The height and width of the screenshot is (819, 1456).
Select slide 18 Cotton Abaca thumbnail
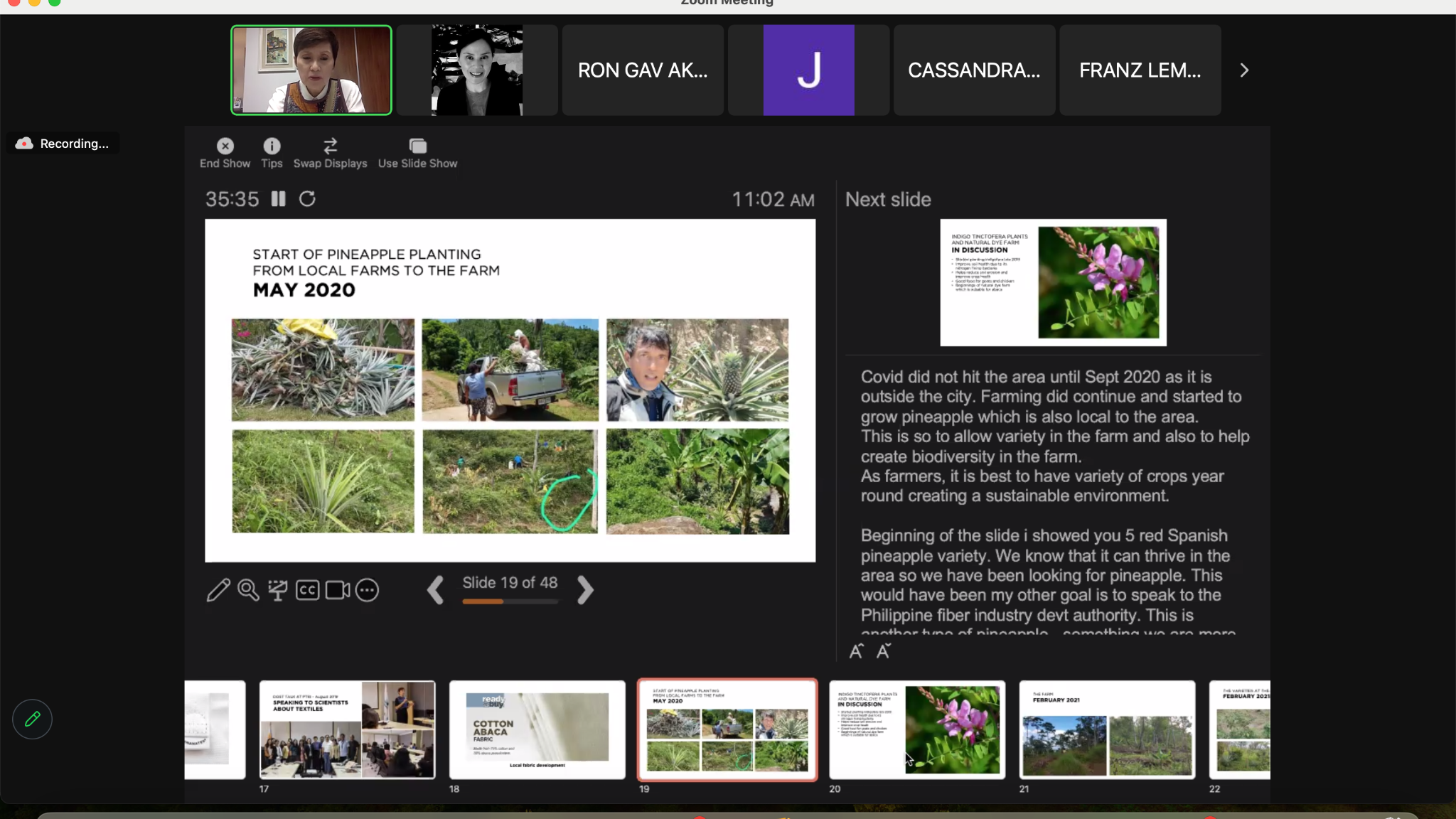coord(537,729)
